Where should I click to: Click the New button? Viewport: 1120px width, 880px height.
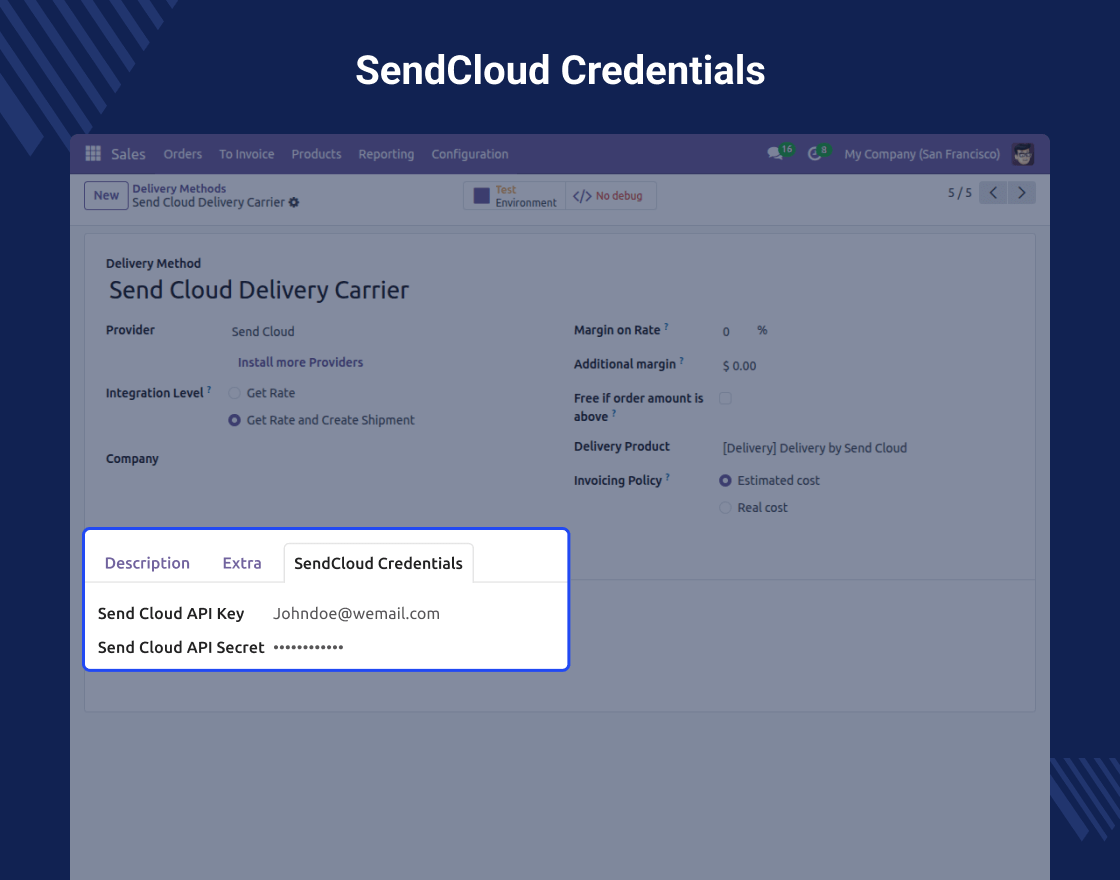click(x=106, y=196)
